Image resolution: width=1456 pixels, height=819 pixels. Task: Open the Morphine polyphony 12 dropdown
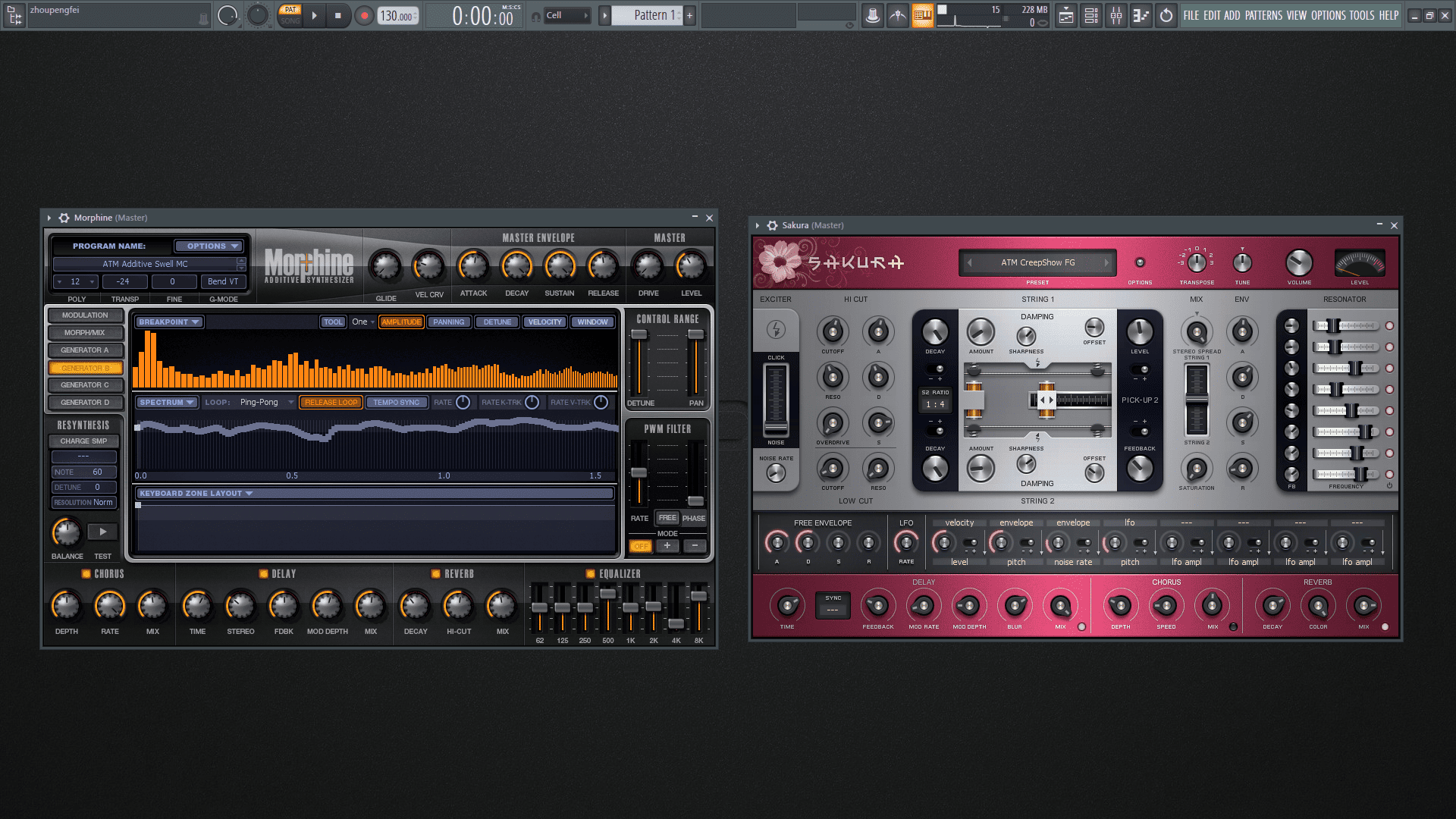click(x=76, y=281)
